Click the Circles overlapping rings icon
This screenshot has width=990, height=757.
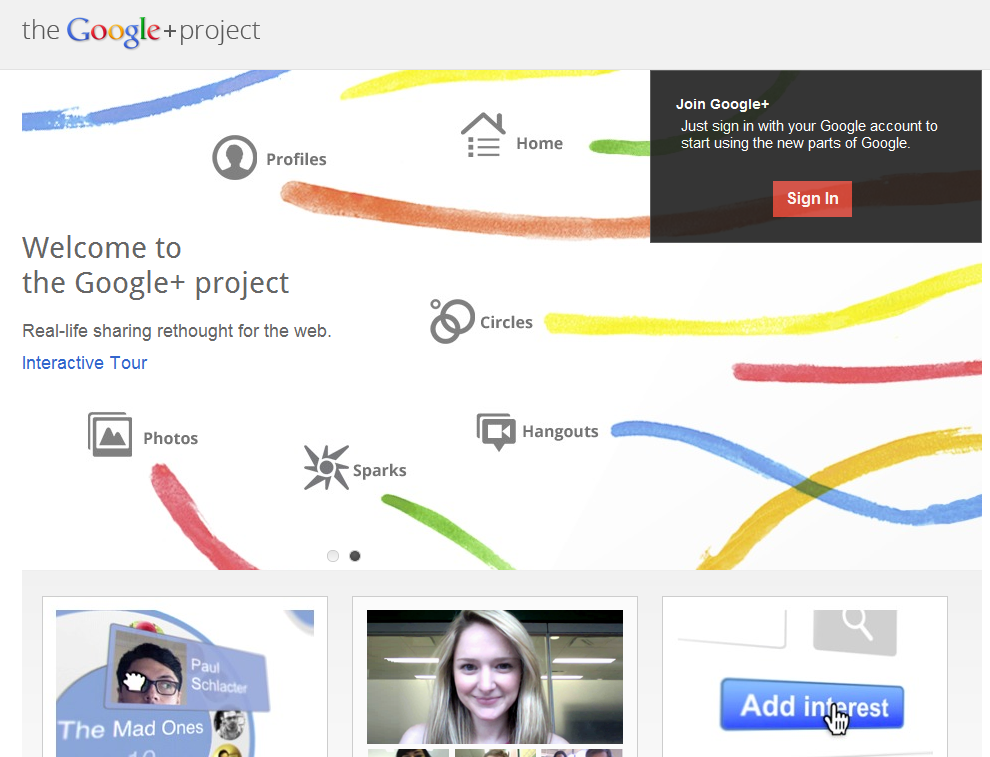451,321
